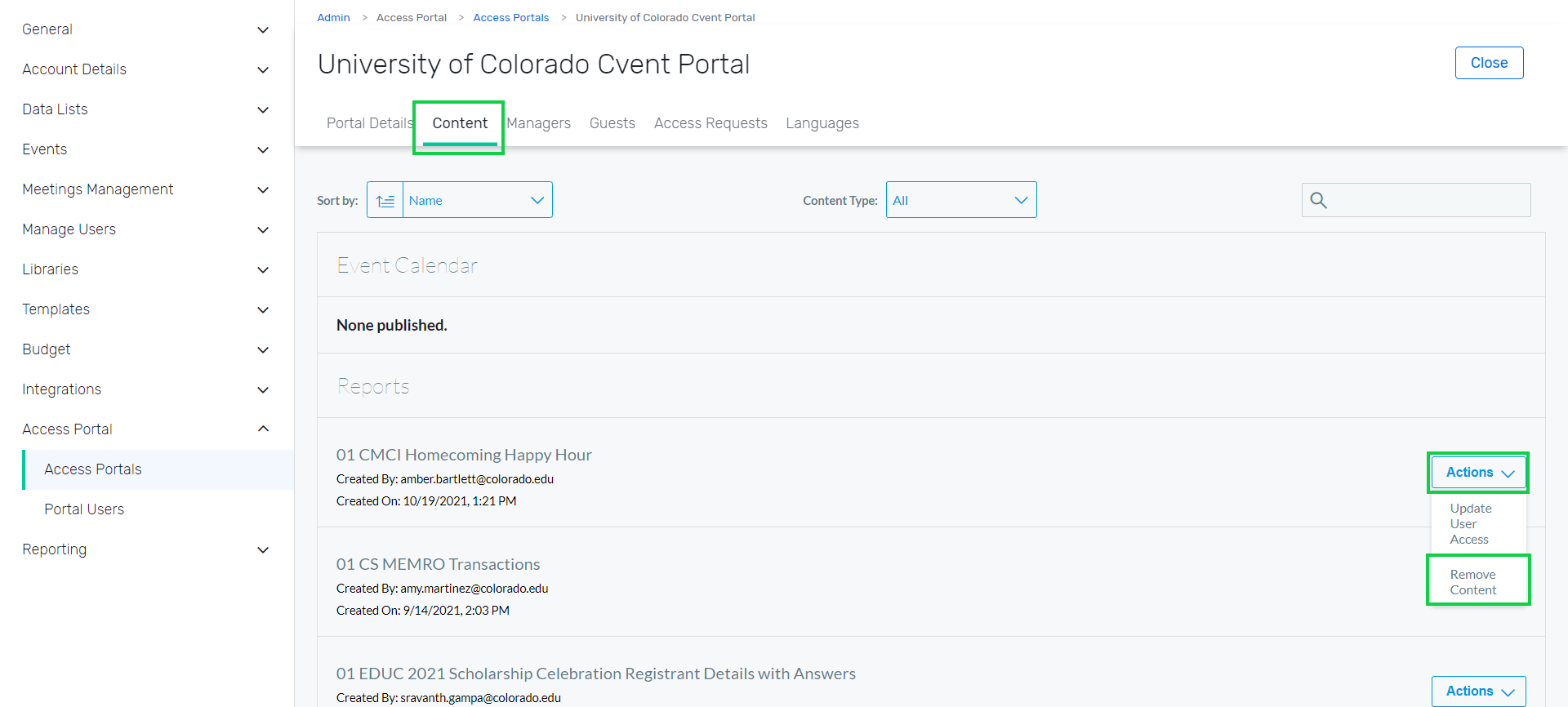Click the None published. message
This screenshot has width=1568, height=707.
click(392, 325)
